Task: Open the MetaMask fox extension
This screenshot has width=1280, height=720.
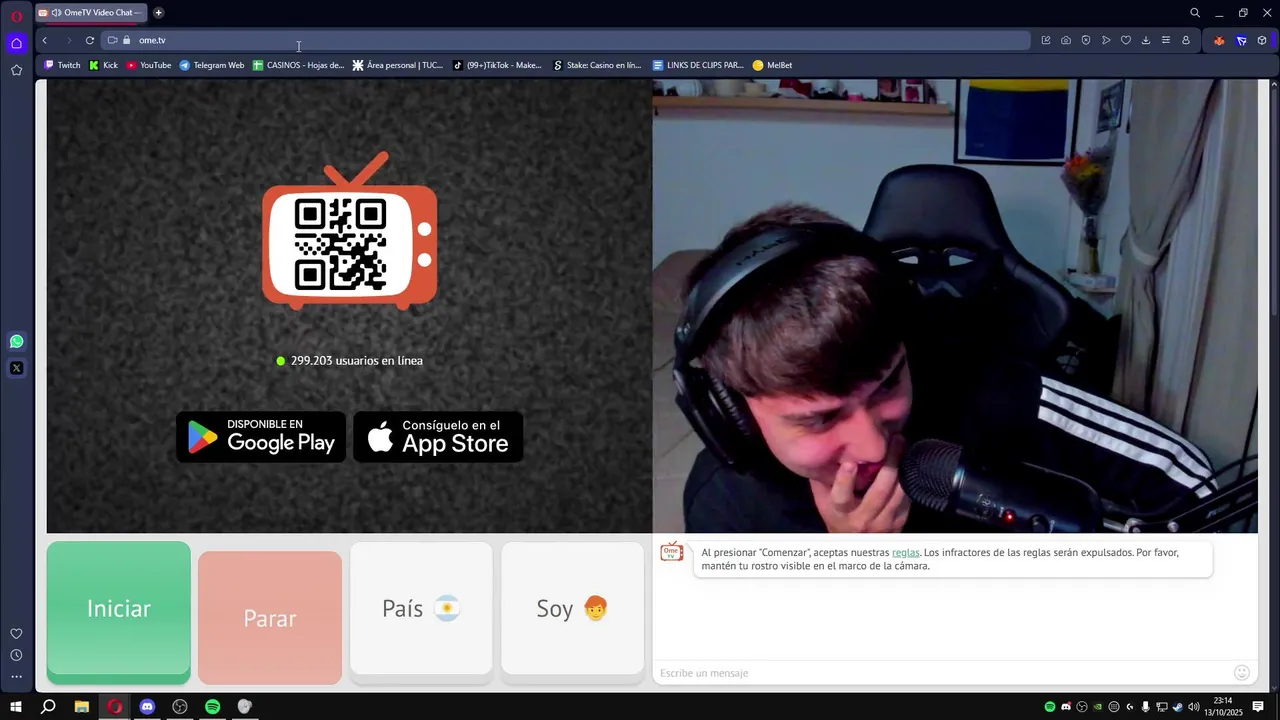Action: coord(1219,40)
